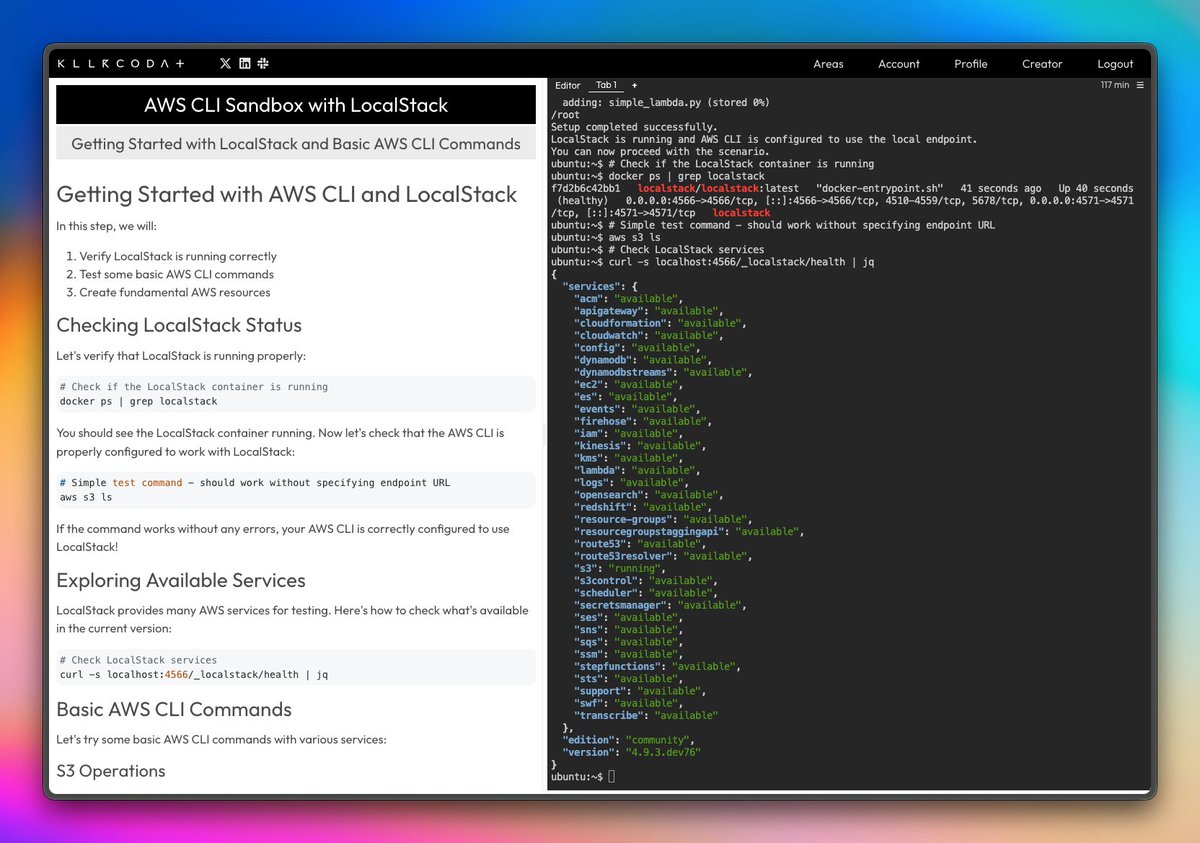Image resolution: width=1200 pixels, height=843 pixels.
Task: Open the Profile menu item
Action: click(970, 64)
